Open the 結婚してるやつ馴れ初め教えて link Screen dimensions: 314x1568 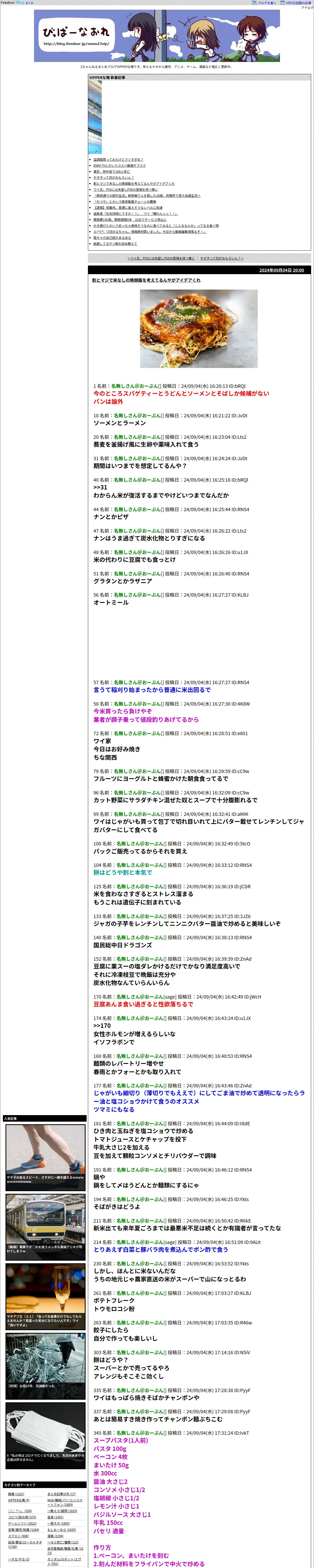pos(115,244)
